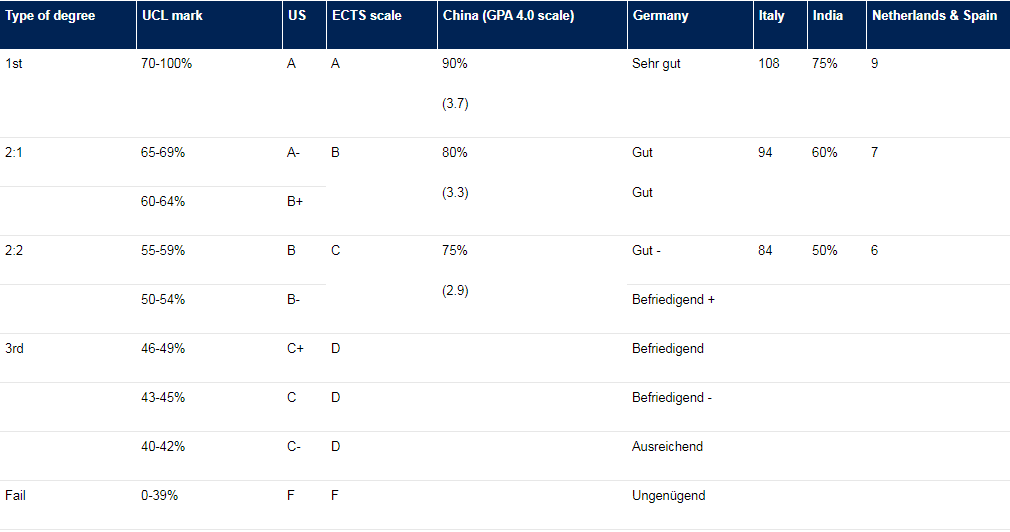
Task: Select the 'Italy' column header
Action: [771, 16]
